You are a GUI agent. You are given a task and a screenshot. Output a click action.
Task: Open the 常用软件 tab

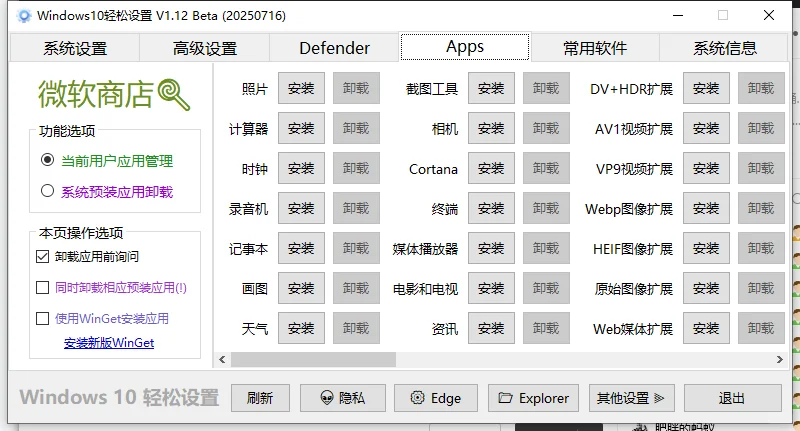[x=595, y=48]
